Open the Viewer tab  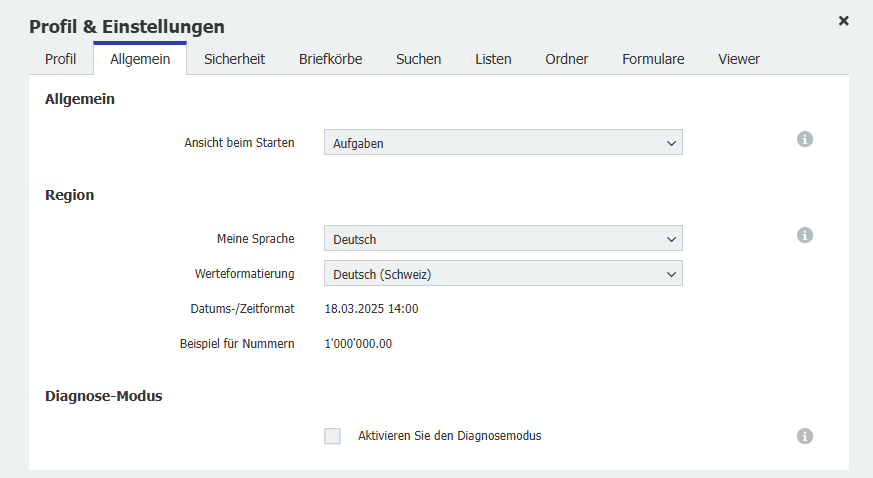(x=739, y=59)
